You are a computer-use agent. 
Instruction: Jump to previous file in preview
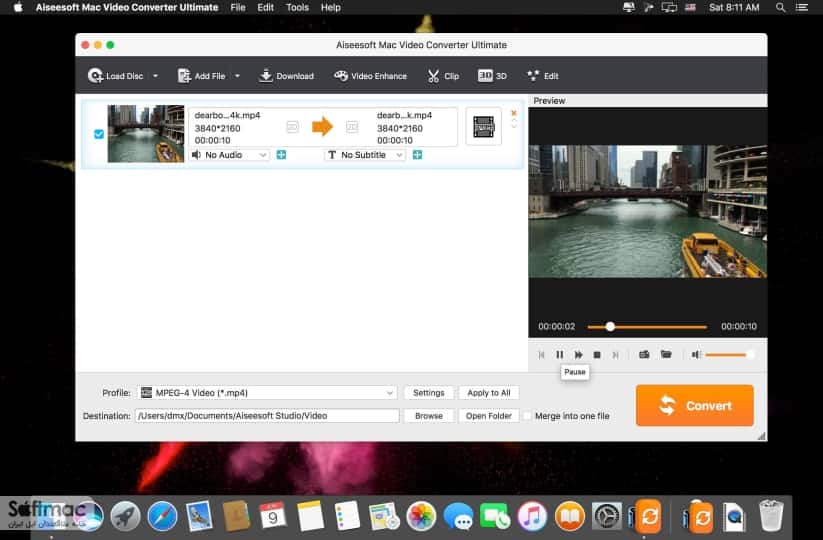541,355
